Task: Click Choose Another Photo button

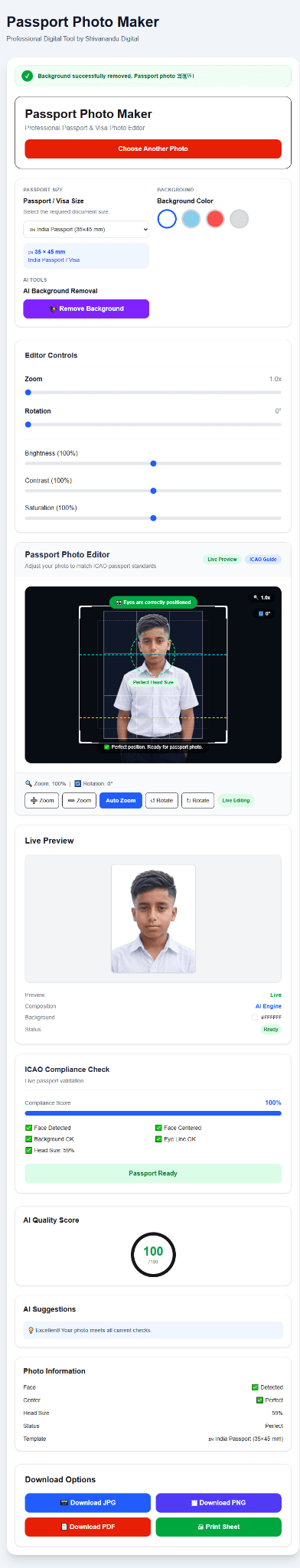Action: (x=153, y=149)
